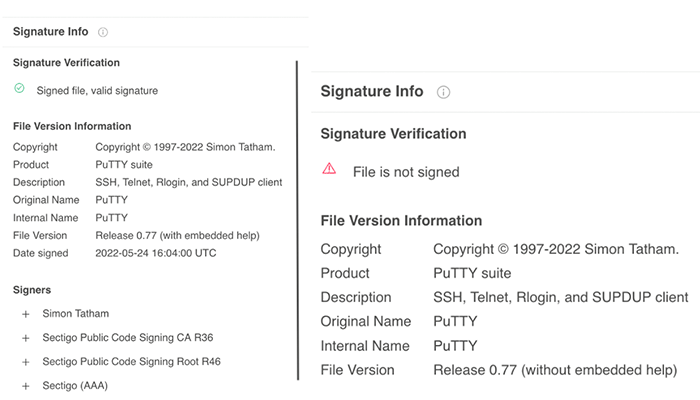This screenshot has height=400, width=700.
Task: Click info icon beside right Signature Info
Action: tap(443, 92)
